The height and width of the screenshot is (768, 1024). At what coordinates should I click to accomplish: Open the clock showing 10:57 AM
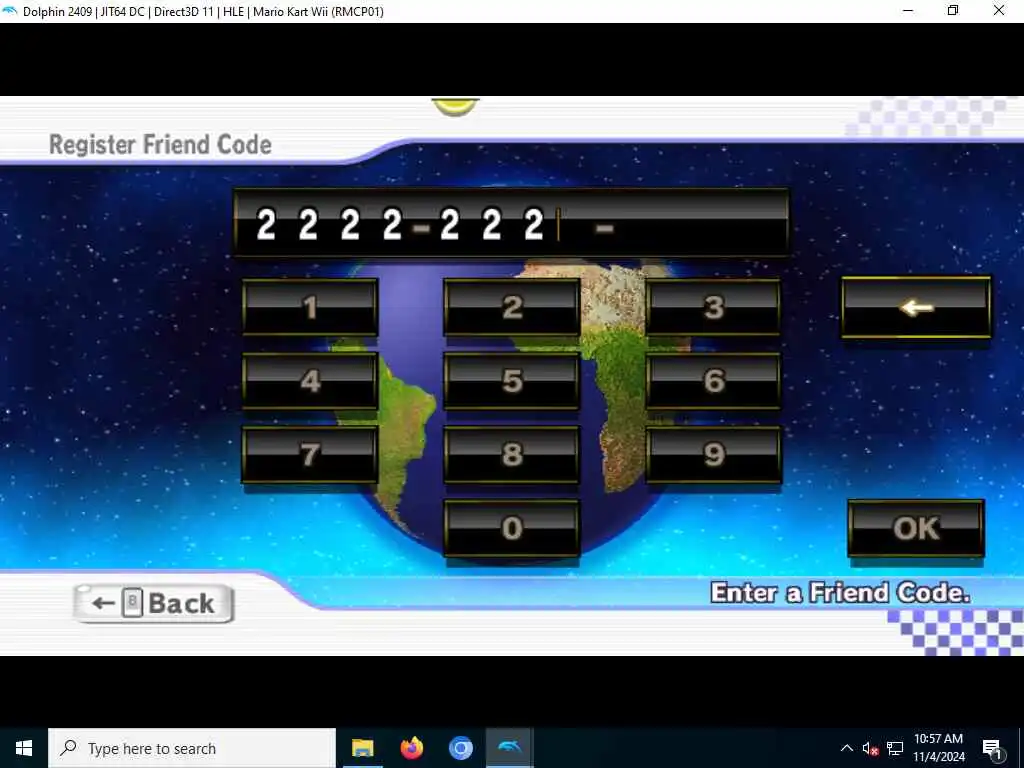click(938, 748)
